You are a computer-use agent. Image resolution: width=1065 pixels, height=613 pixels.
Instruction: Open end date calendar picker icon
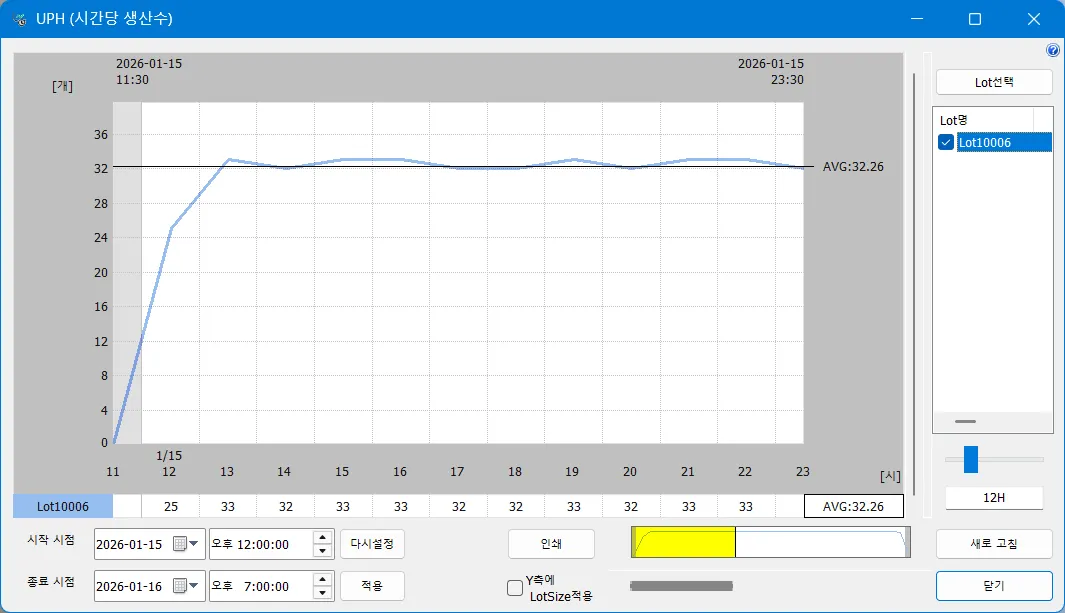180,585
